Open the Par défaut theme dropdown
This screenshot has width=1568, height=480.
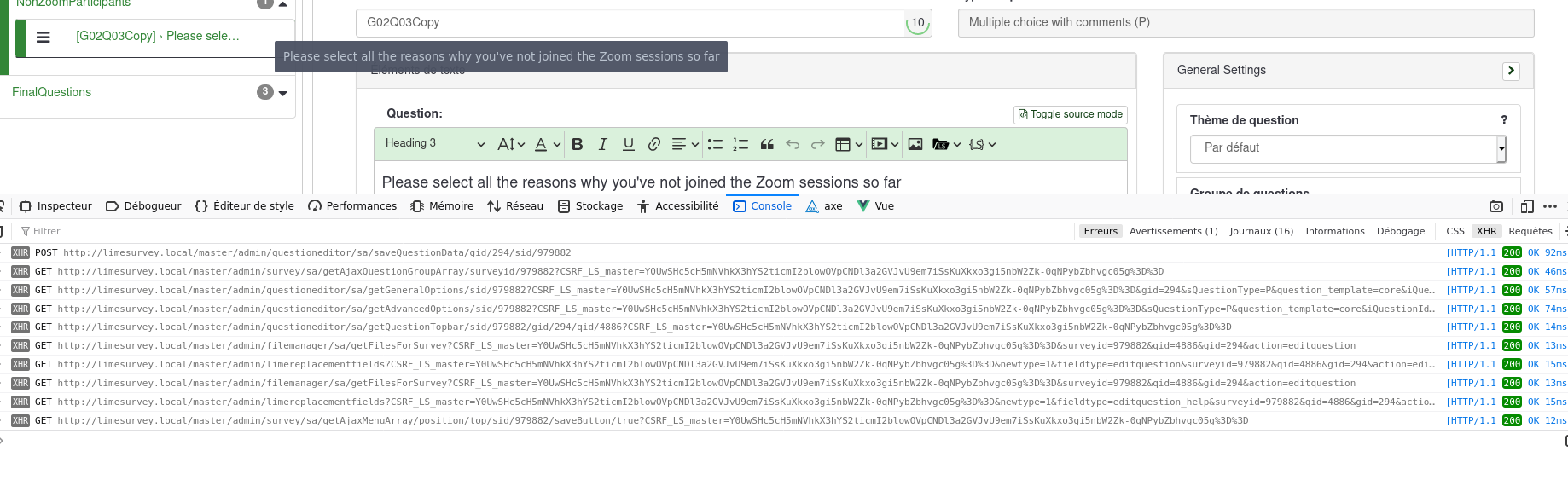[x=1348, y=148]
